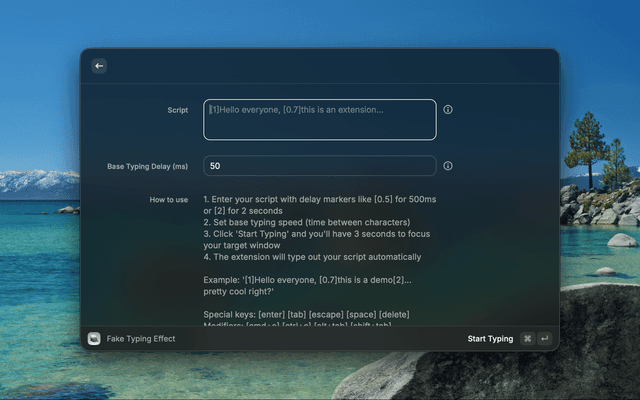Click the Fake Typing Effect extension icon
Image resolution: width=640 pixels, height=400 pixels.
pos(94,339)
